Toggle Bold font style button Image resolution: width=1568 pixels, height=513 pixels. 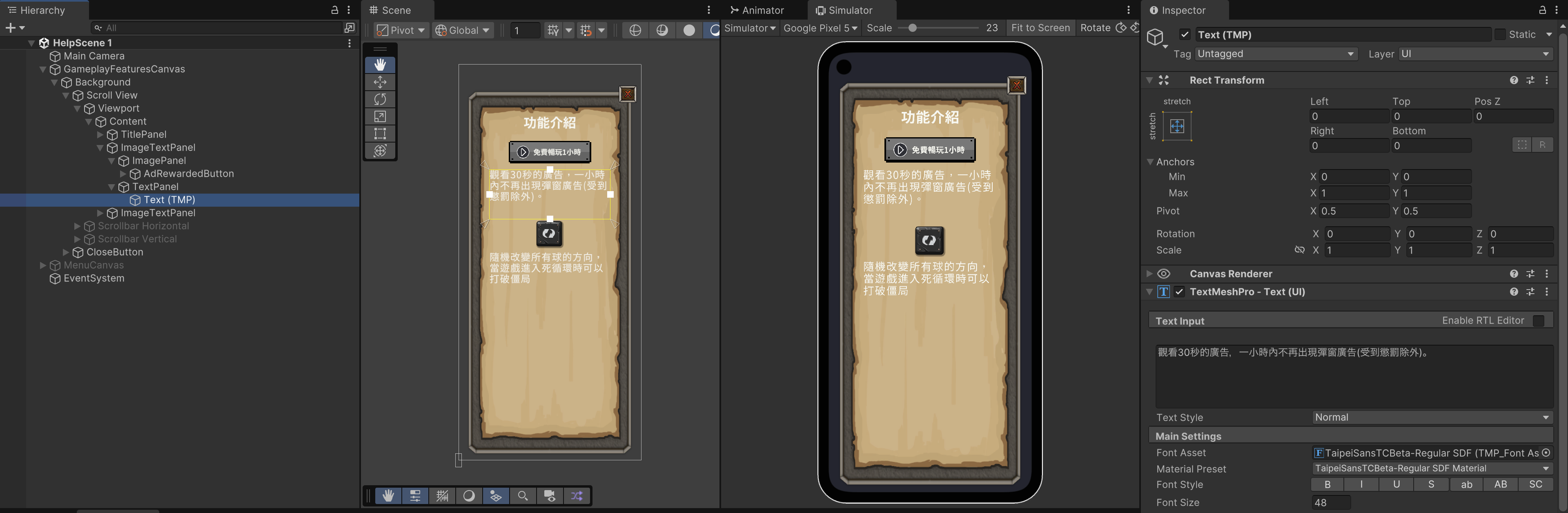[1327, 485]
